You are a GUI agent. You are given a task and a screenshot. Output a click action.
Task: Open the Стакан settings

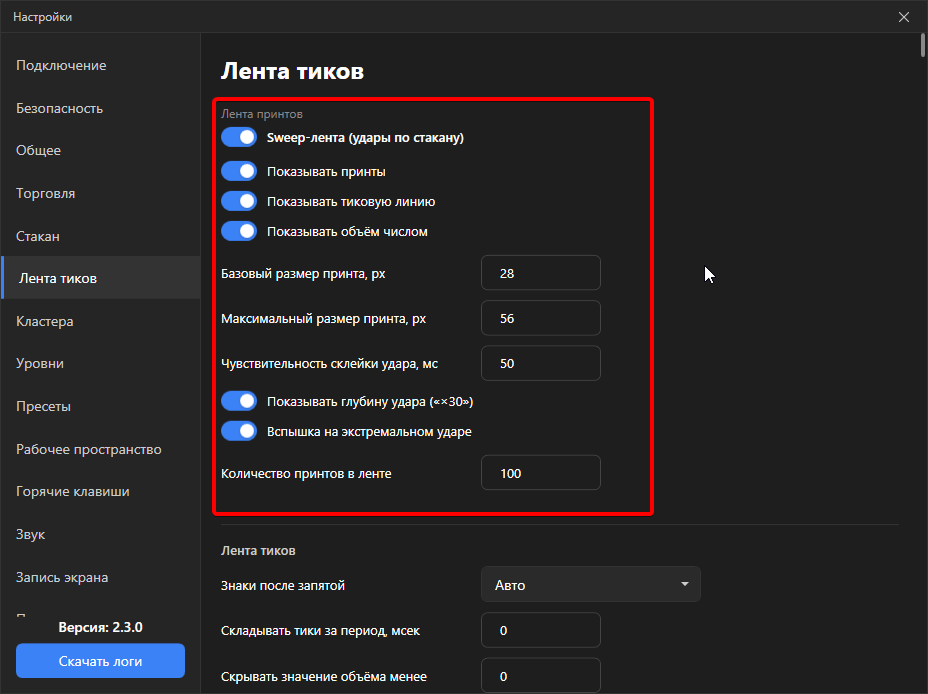coord(101,236)
